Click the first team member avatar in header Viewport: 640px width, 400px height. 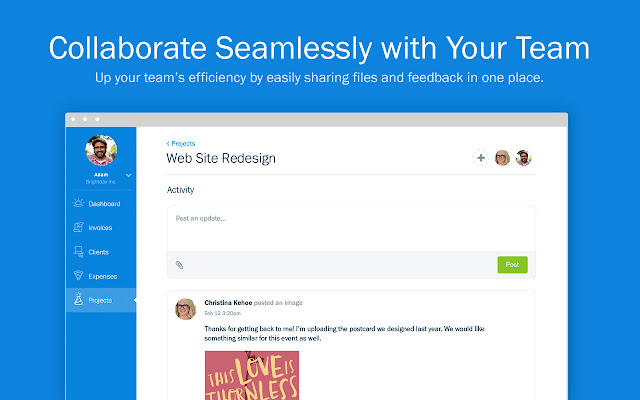pyautogui.click(x=503, y=158)
